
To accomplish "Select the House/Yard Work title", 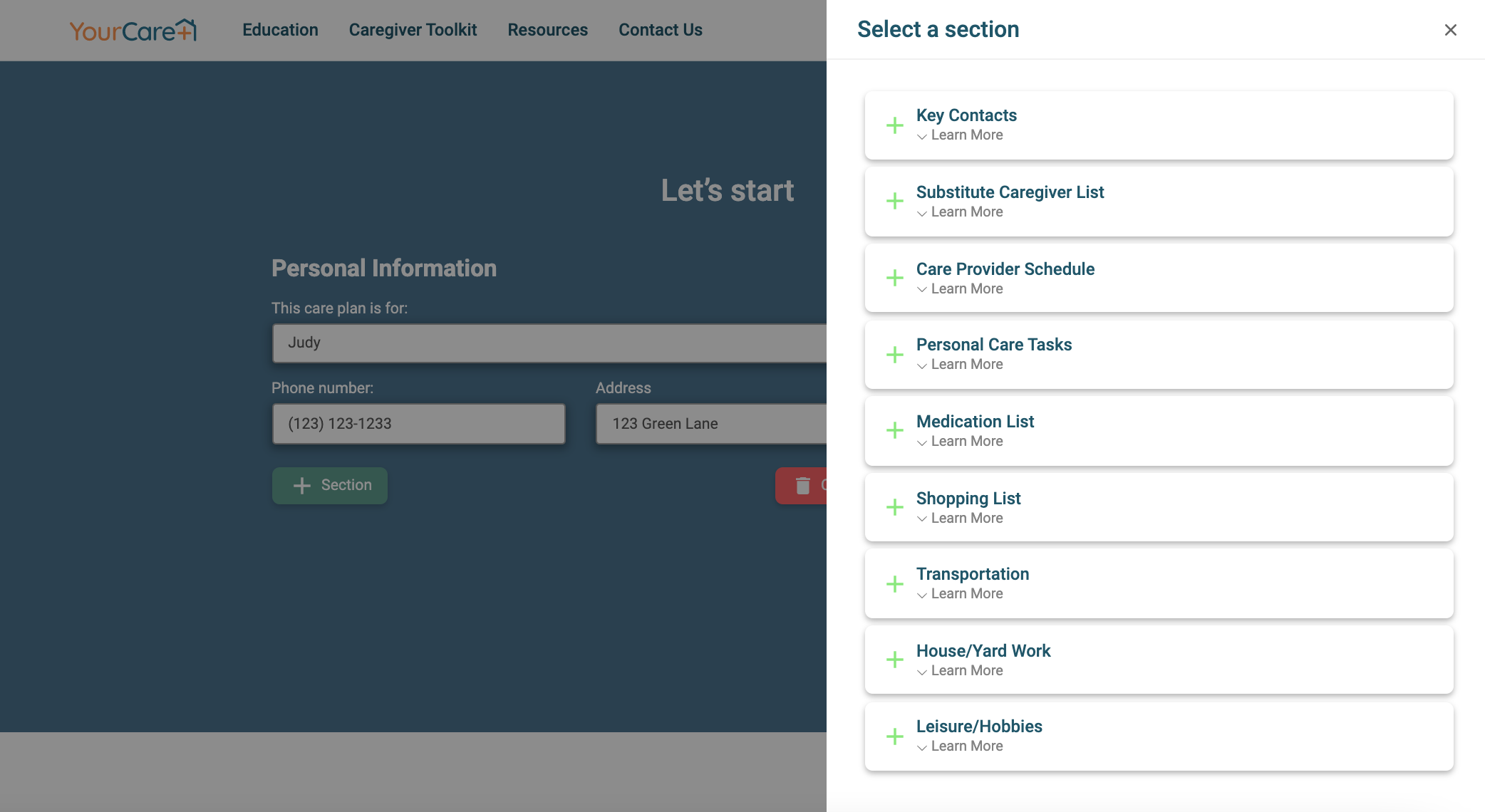I will coord(983,651).
